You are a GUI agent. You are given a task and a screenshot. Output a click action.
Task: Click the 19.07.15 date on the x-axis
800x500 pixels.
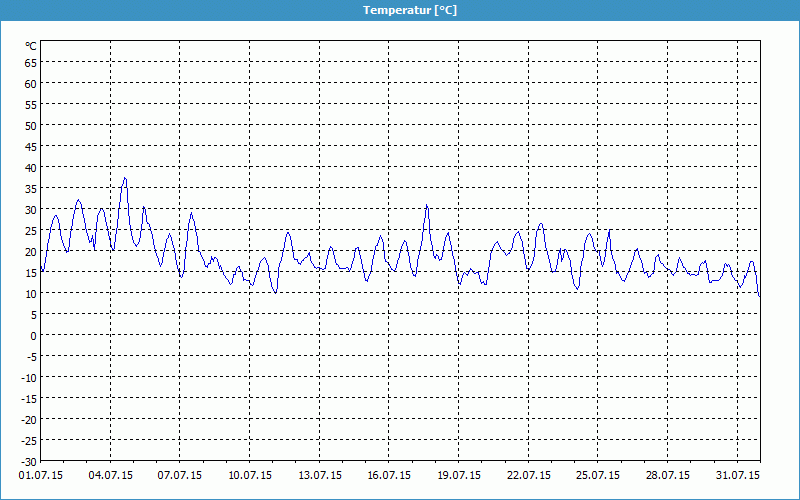click(x=459, y=475)
